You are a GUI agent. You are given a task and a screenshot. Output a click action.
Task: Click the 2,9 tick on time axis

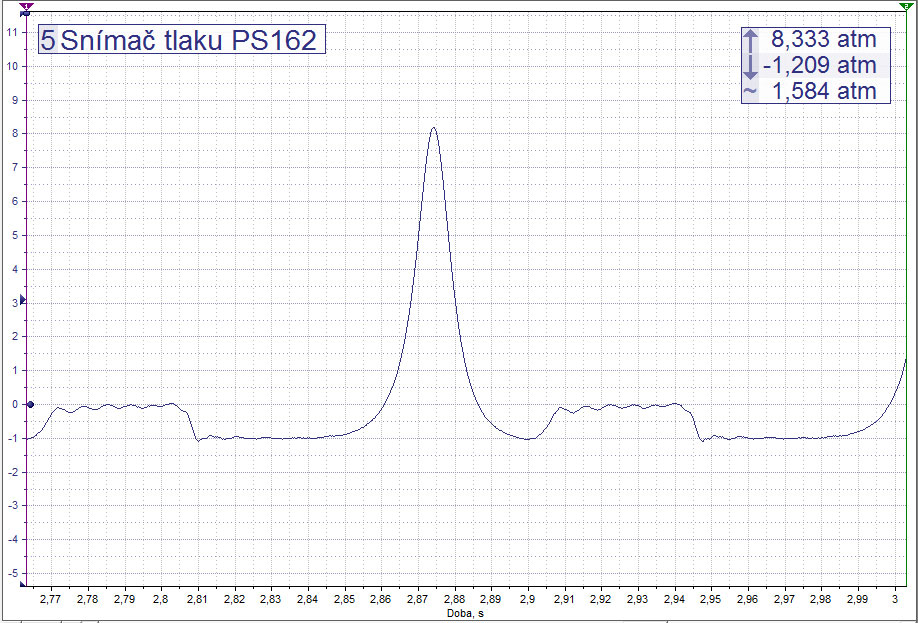click(527, 600)
